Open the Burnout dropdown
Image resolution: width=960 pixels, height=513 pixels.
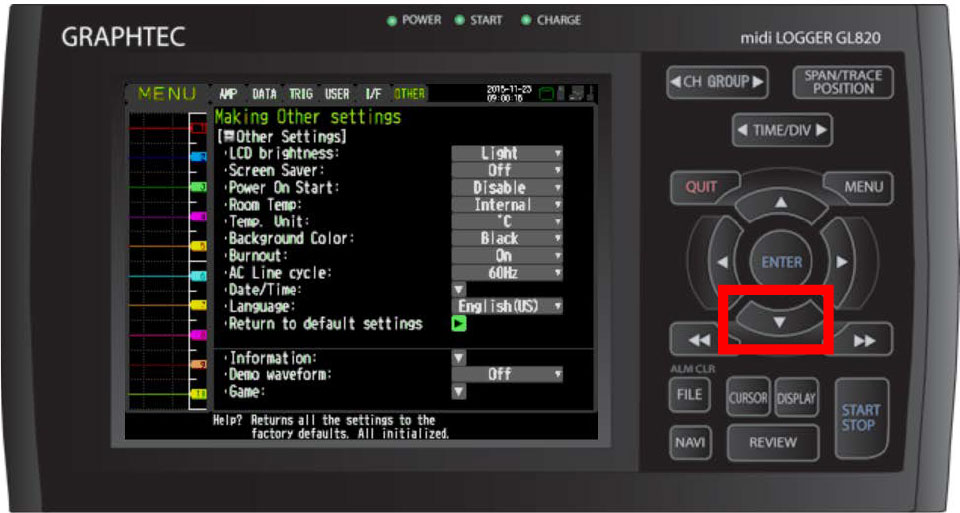[x=507, y=255]
